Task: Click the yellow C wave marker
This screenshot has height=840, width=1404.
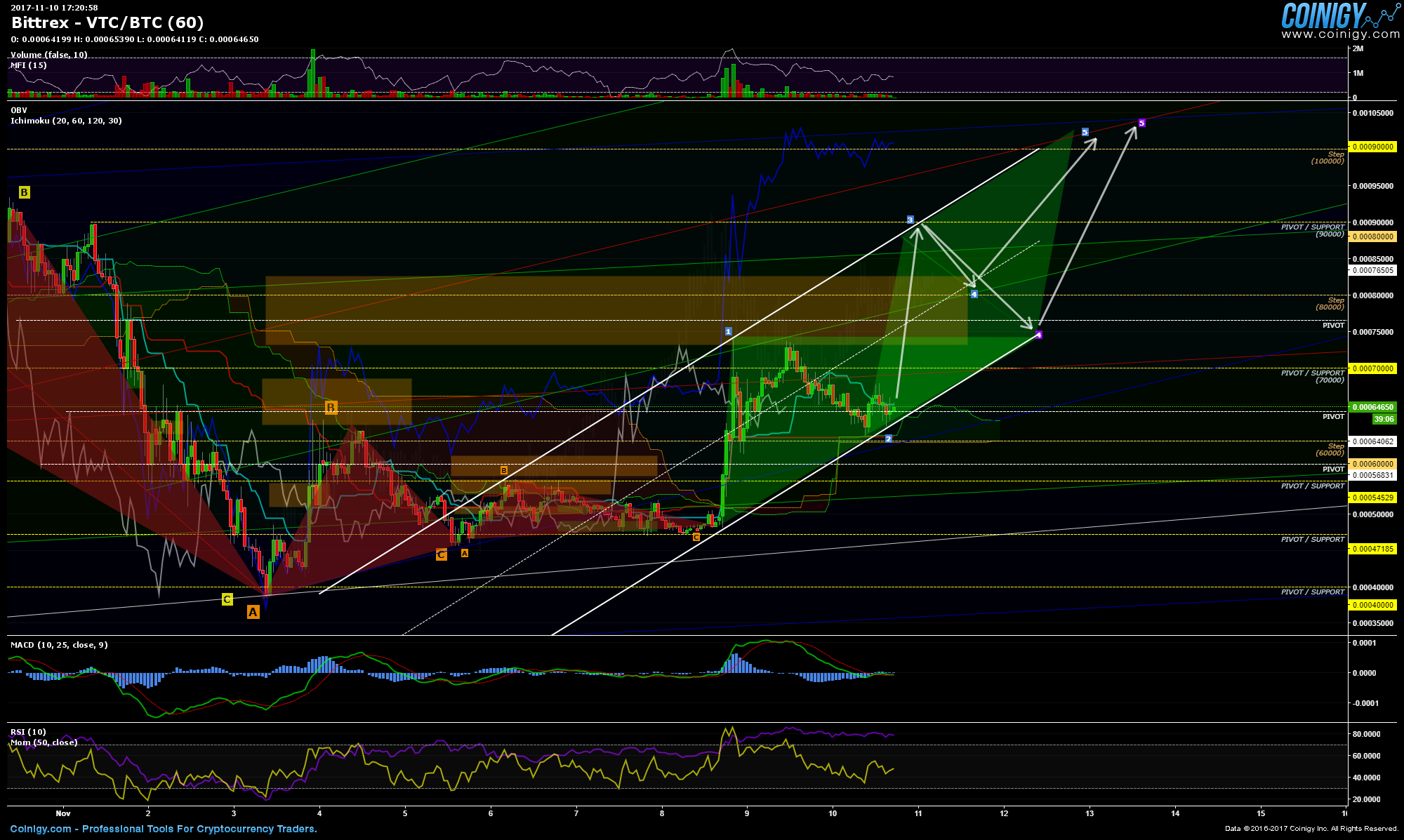Action: pyautogui.click(x=227, y=599)
